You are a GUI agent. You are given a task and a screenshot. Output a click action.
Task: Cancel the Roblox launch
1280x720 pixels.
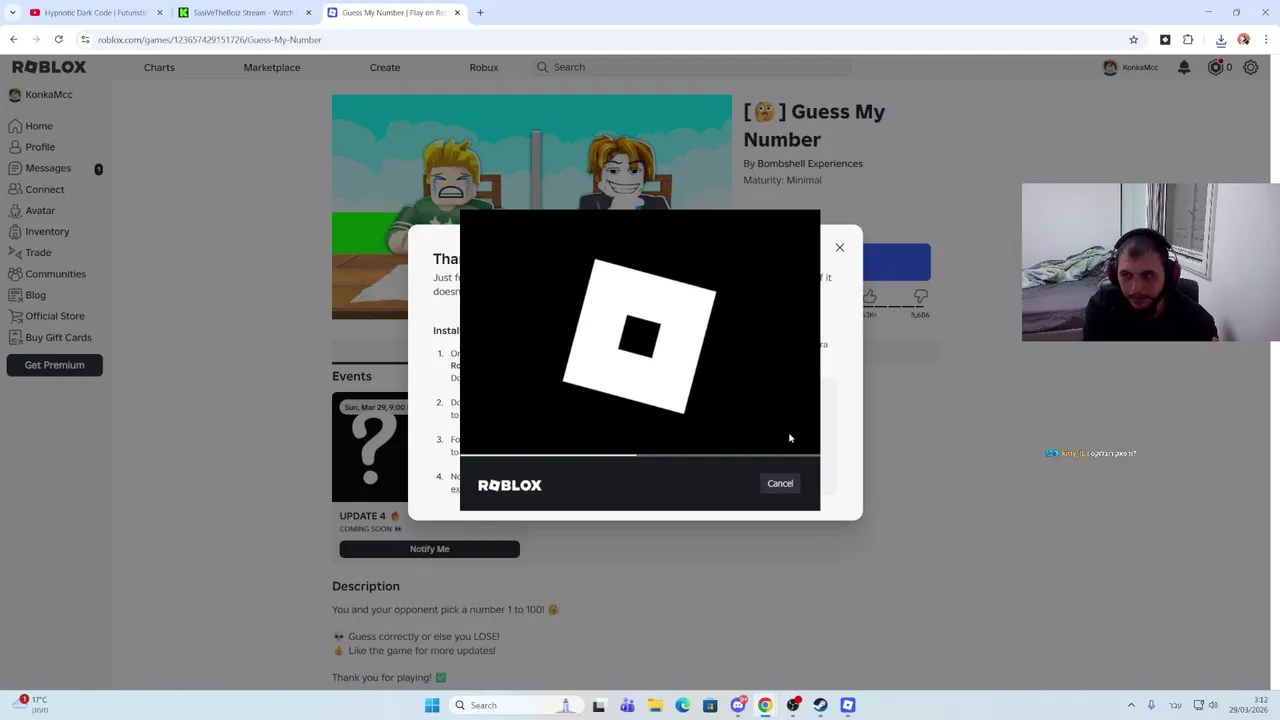pyautogui.click(x=780, y=484)
